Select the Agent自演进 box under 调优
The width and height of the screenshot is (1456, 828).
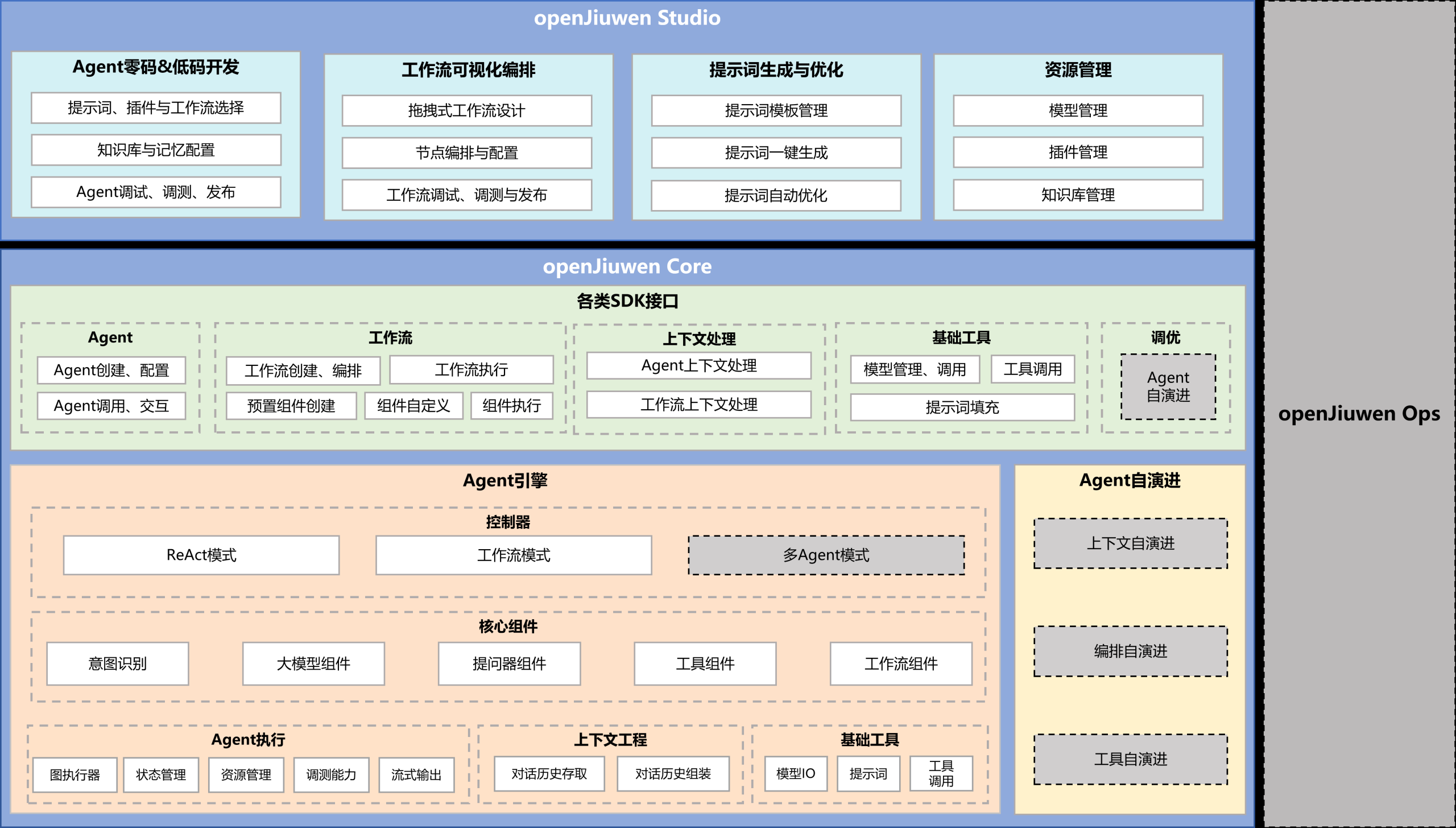(1168, 386)
